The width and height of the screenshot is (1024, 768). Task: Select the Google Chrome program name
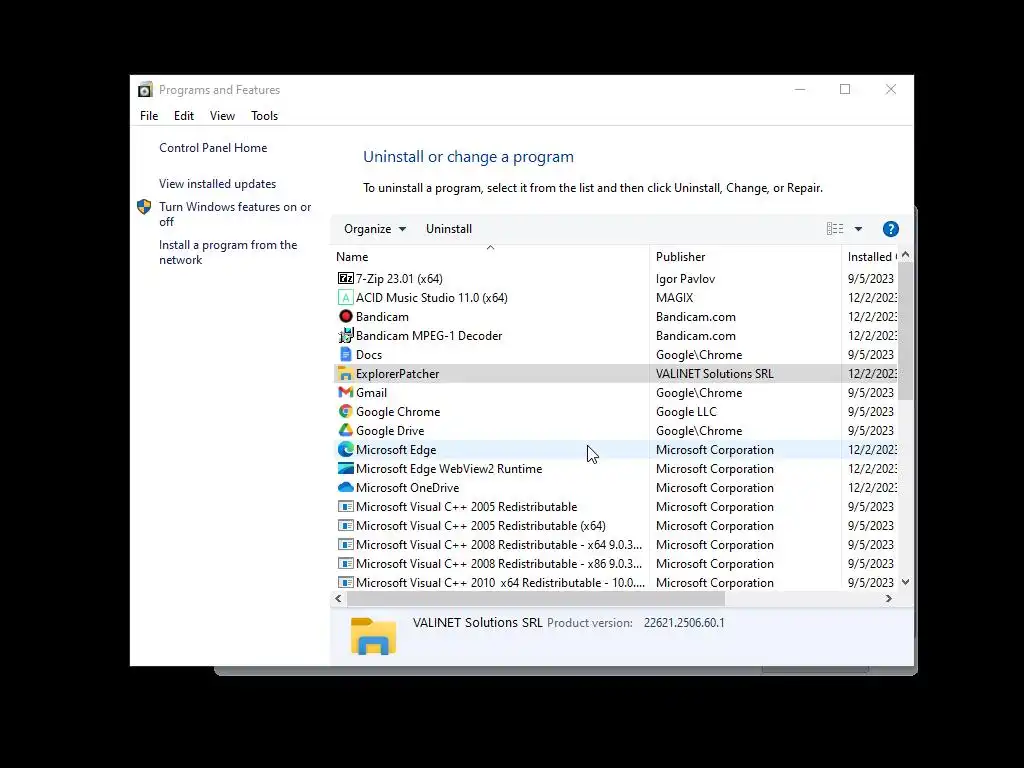point(398,411)
